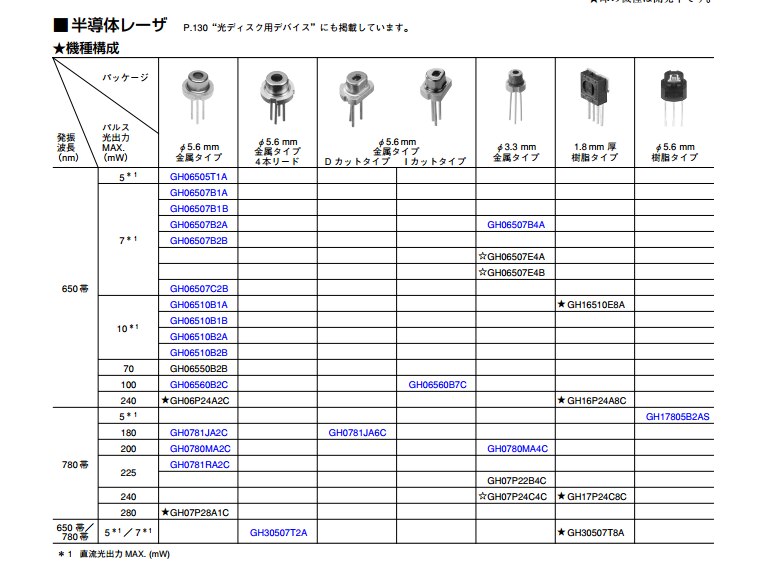Open the GH06510B2A link
The width and height of the screenshot is (784, 569).
[198, 336]
